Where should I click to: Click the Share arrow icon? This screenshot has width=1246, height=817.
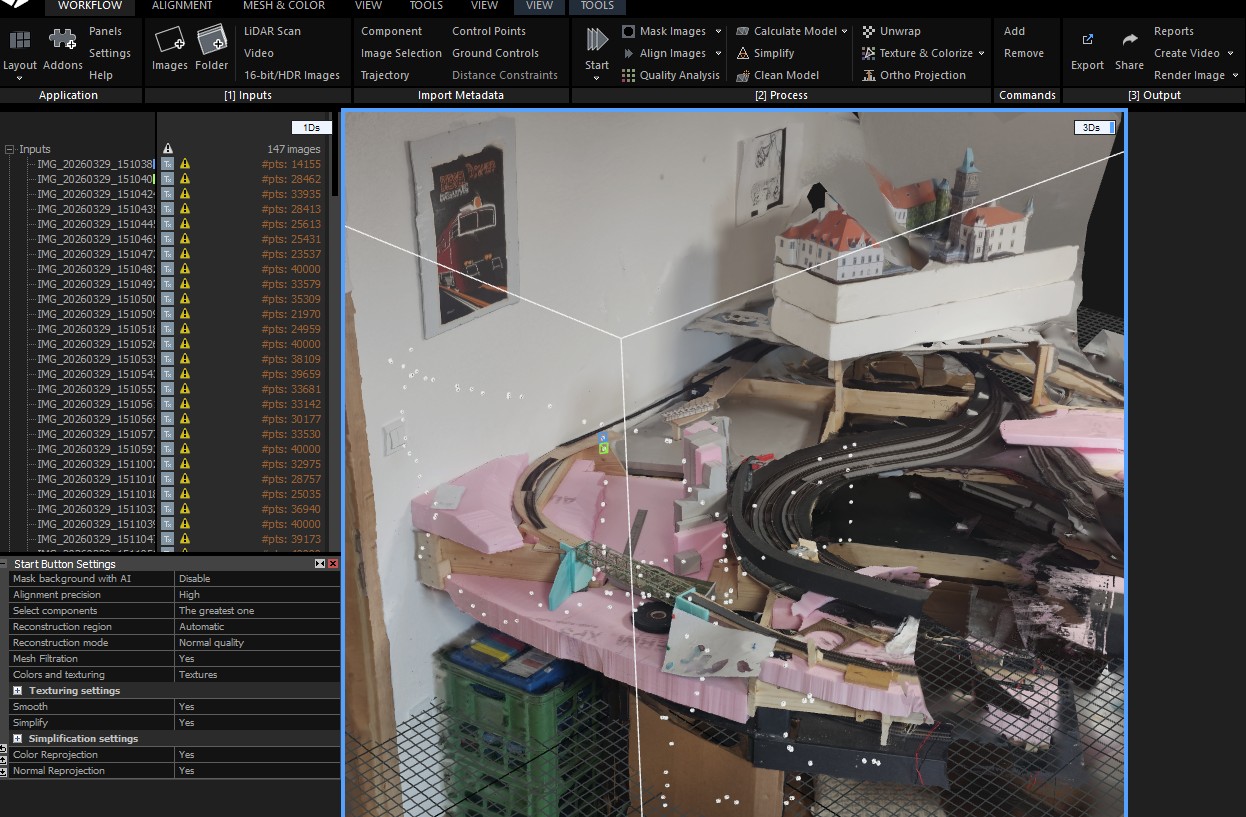coord(1129,42)
